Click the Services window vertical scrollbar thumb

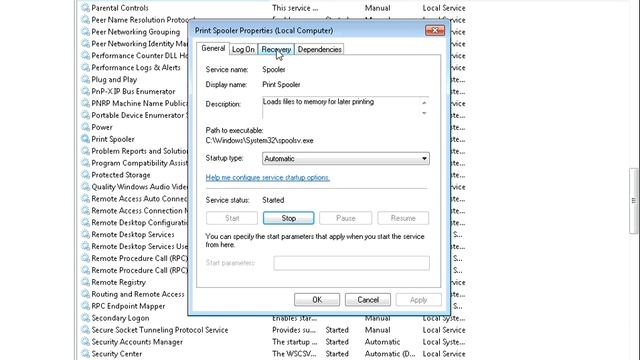point(634,200)
